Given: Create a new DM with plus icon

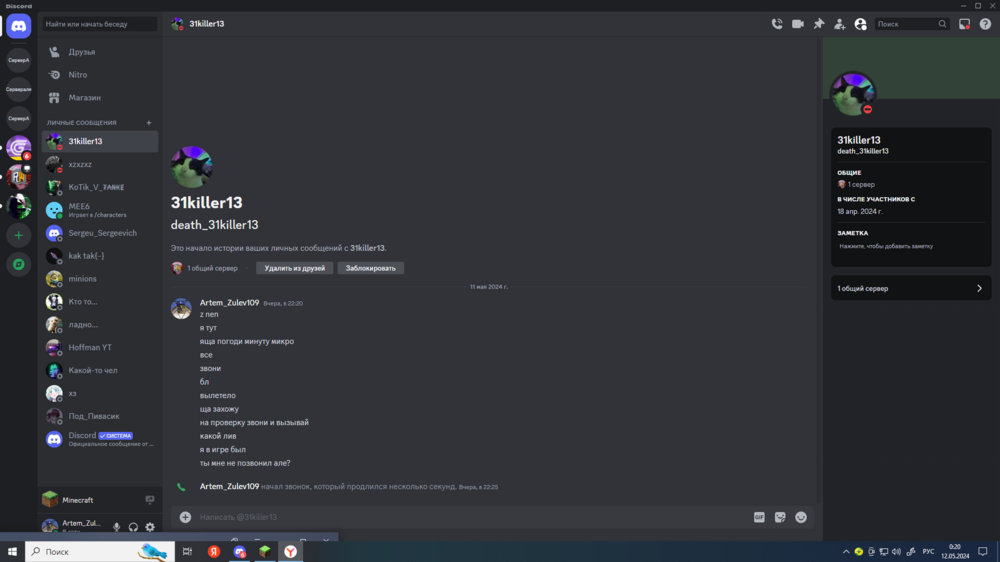Looking at the screenshot, I should click(x=149, y=122).
